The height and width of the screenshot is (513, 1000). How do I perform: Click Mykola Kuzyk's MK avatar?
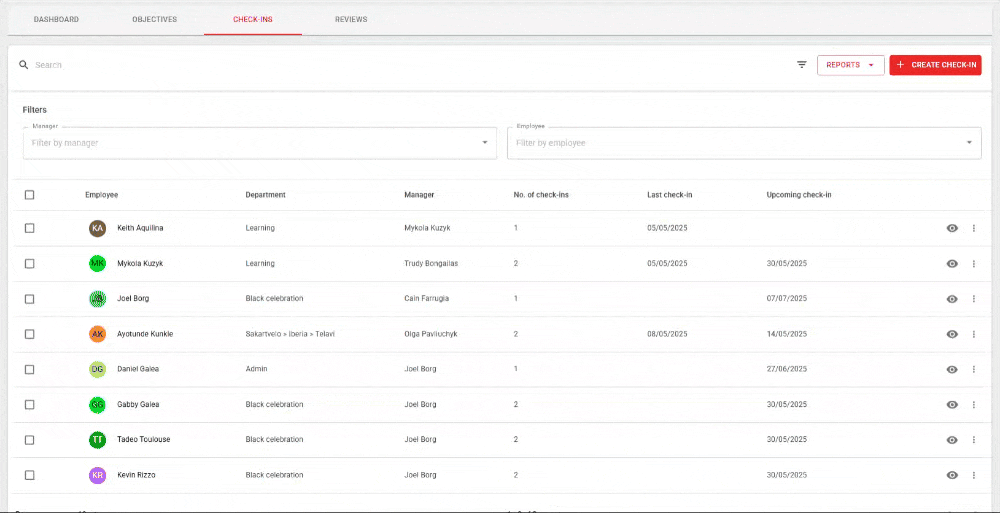coord(97,264)
